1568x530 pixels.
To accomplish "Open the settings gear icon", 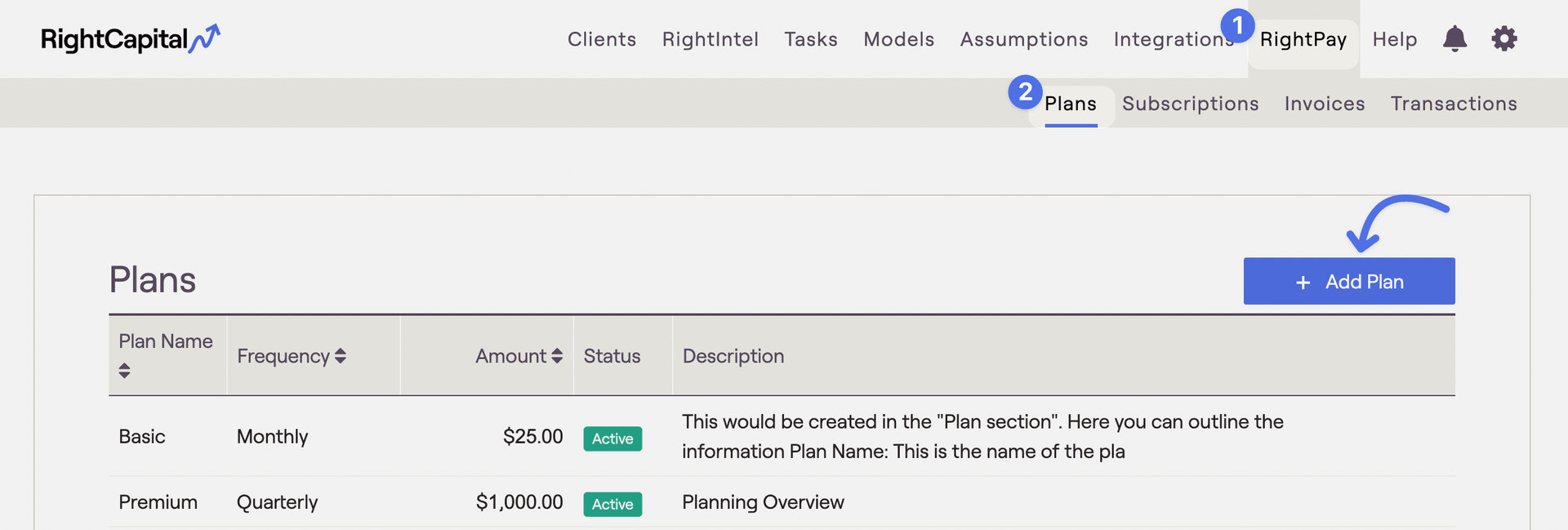I will [1503, 38].
